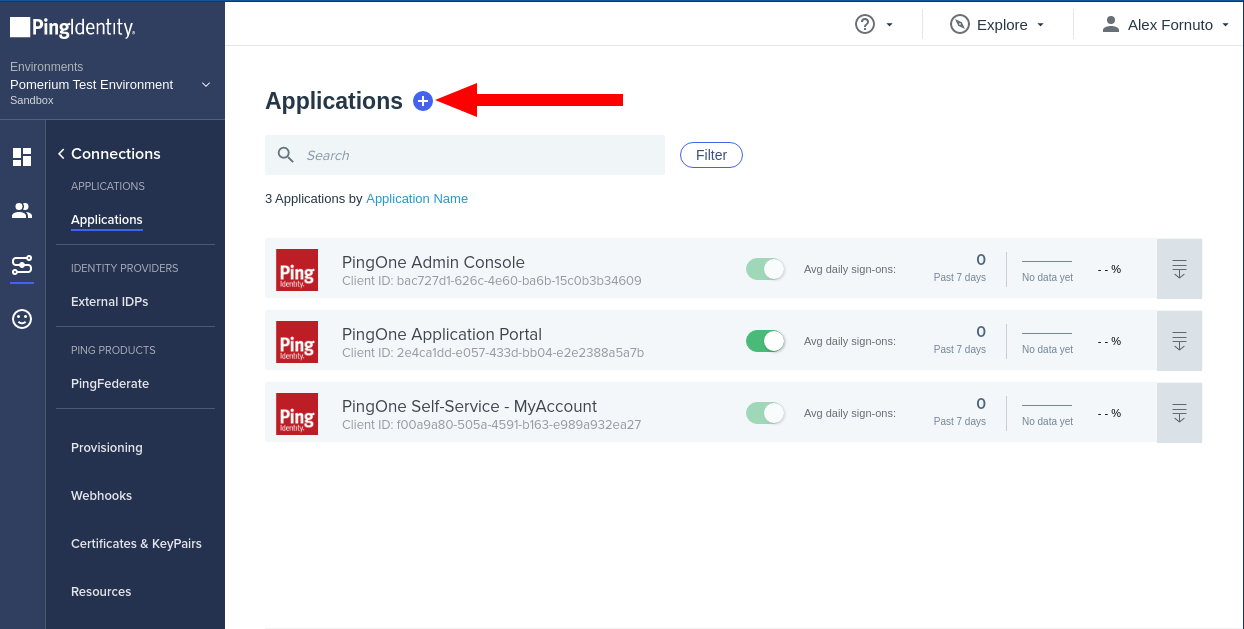Click the Connections sidebar heading
The height and width of the screenshot is (629, 1244).
point(116,154)
